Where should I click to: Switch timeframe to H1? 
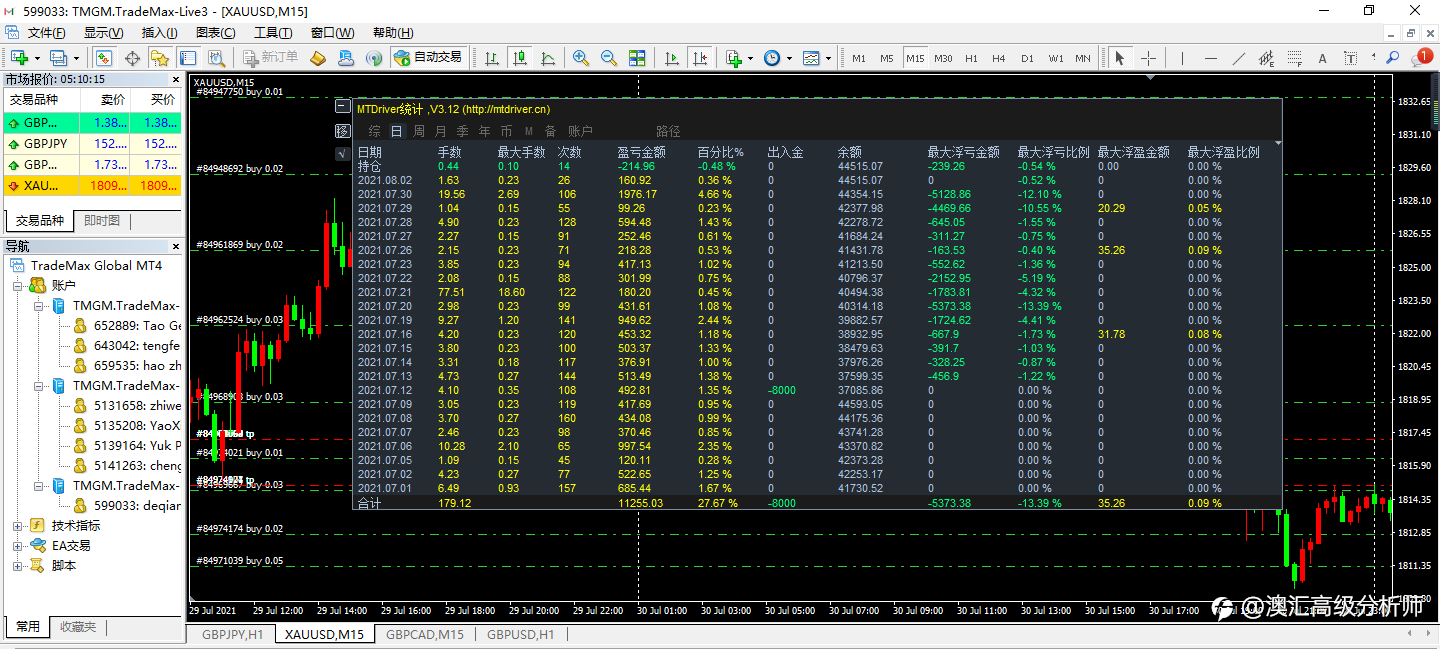click(x=972, y=58)
